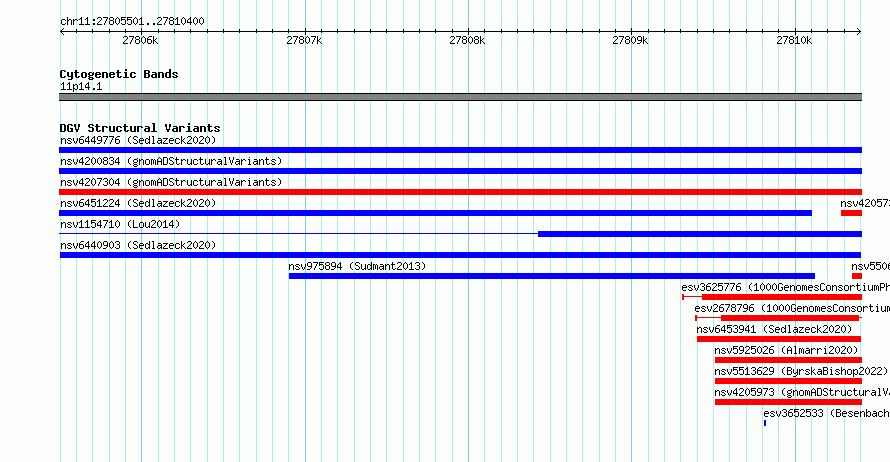The width and height of the screenshot is (890, 462).
Task: Click esv2678796 1000GenomesConsortium label
Action: coord(792,308)
